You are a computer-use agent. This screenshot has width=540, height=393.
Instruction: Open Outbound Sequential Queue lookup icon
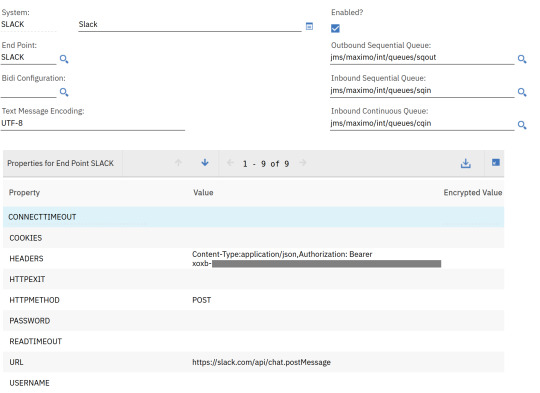(522, 59)
